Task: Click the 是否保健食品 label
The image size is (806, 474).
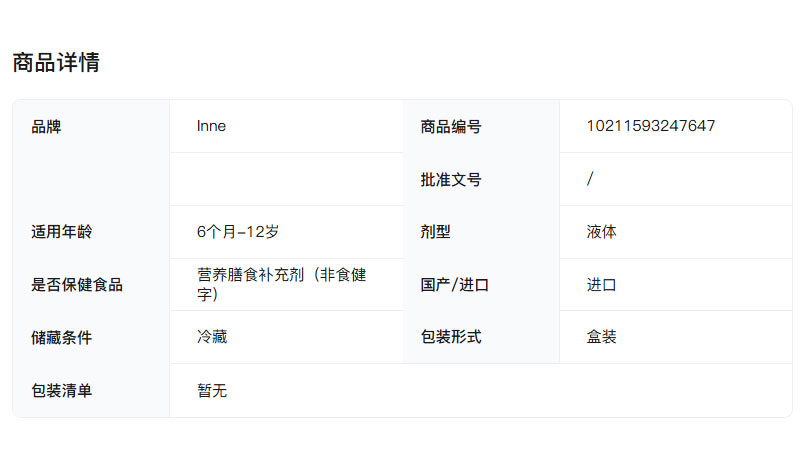Action: coord(77,285)
